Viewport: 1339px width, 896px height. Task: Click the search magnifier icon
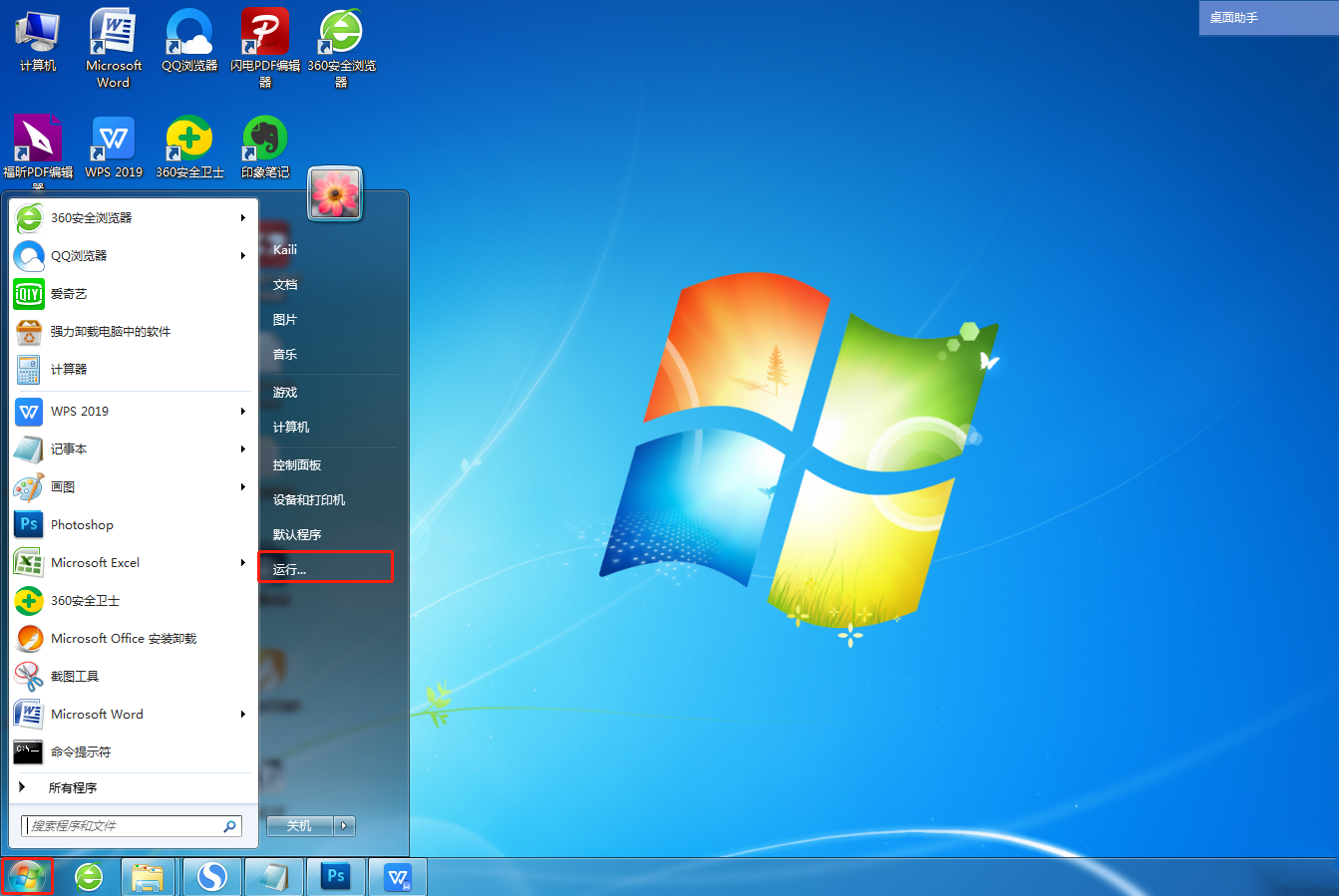tap(230, 825)
